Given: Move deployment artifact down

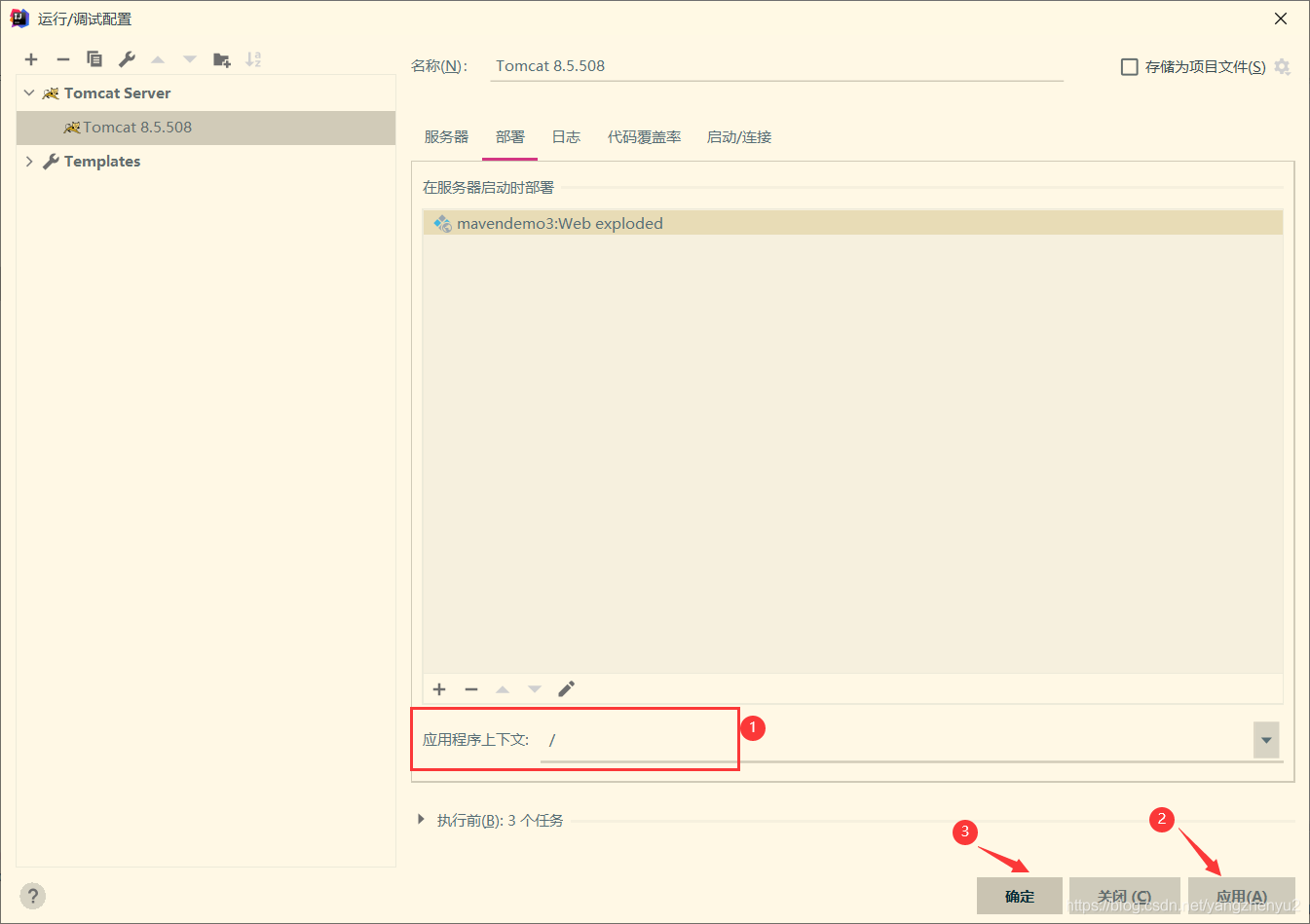Looking at the screenshot, I should tap(535, 689).
